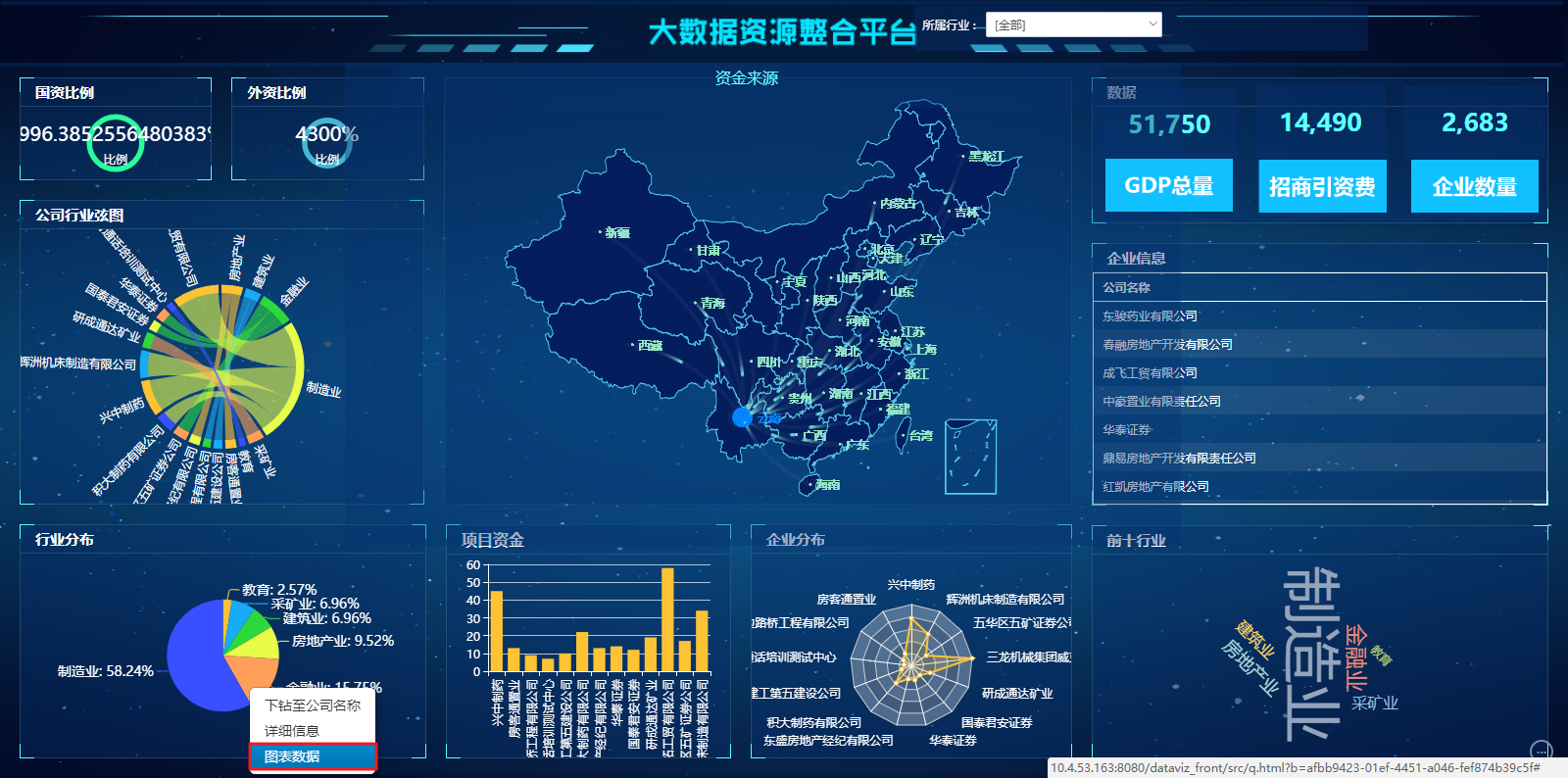The image size is (1568, 778).
Task: Click 辉洲机床制造有限公司 in chord diagram
Action: pyautogui.click(x=78, y=364)
